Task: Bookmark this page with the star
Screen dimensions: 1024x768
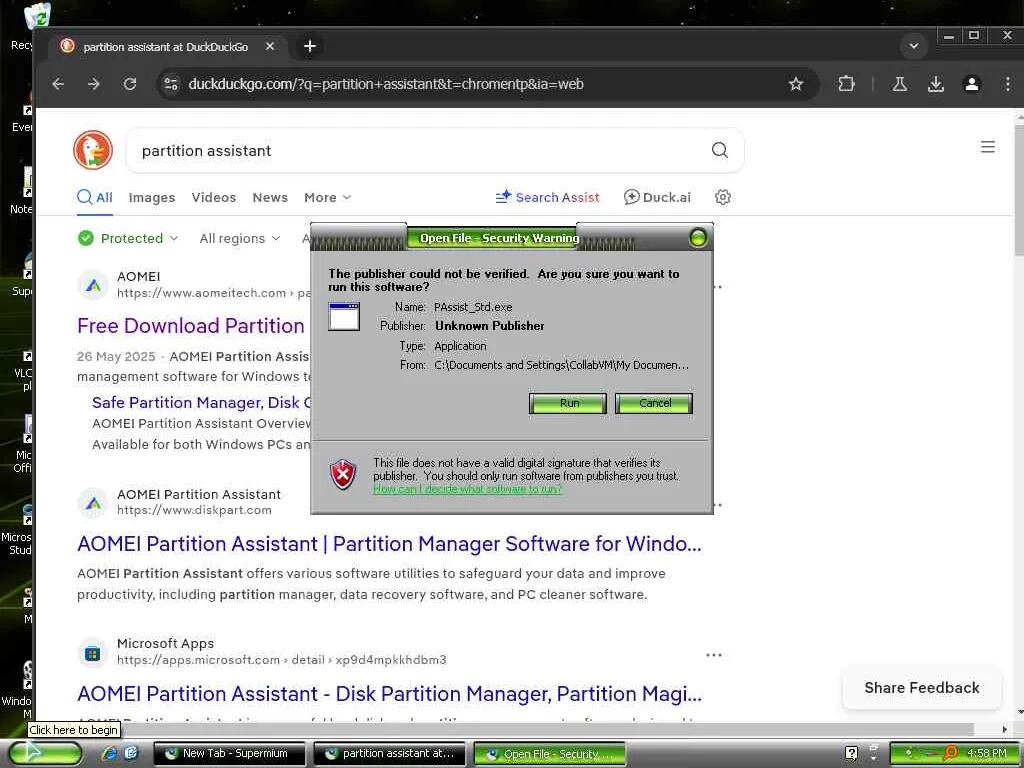Action: coord(795,84)
